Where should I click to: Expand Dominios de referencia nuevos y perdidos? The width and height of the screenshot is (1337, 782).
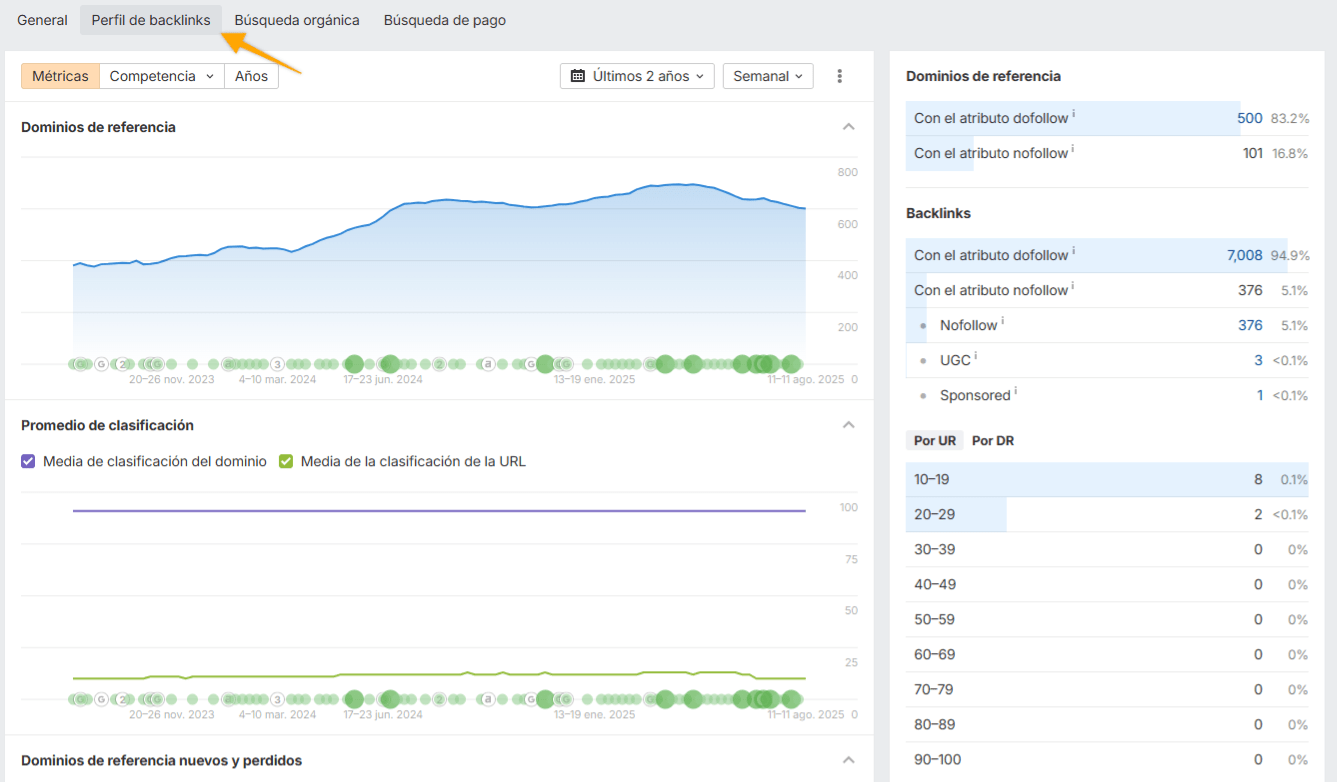click(848, 760)
